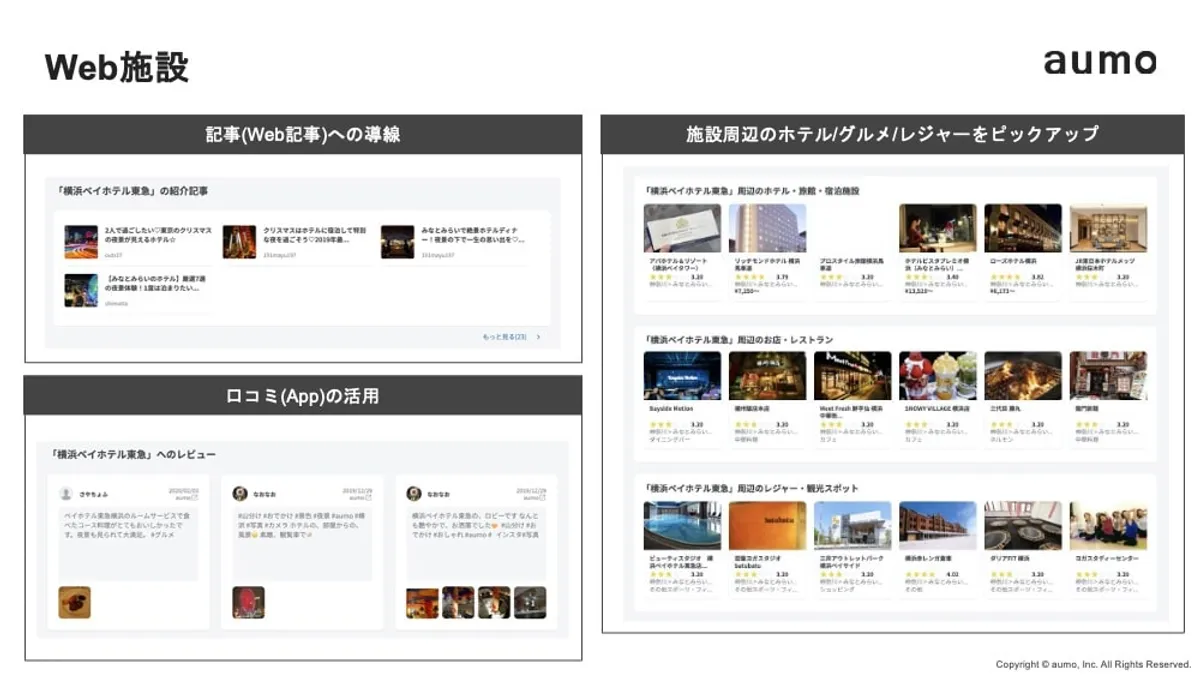Open the JR東日本ホテルメッツ lobby photo
Image resolution: width=1200 pixels, height=676 pixels.
(x=1108, y=228)
